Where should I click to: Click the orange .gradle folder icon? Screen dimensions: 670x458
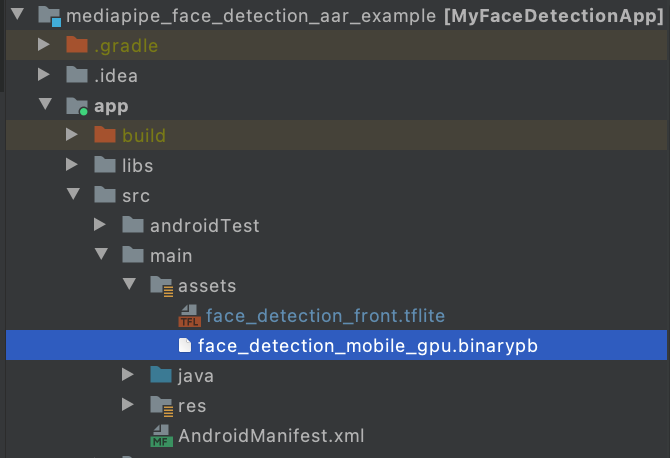point(77,46)
